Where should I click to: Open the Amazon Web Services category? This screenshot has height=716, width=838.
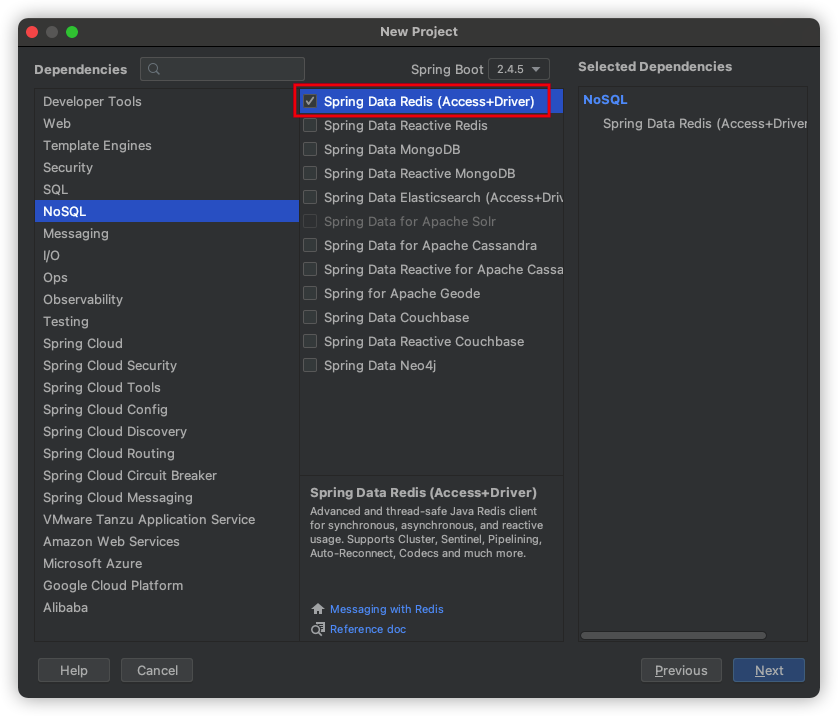tap(167, 541)
